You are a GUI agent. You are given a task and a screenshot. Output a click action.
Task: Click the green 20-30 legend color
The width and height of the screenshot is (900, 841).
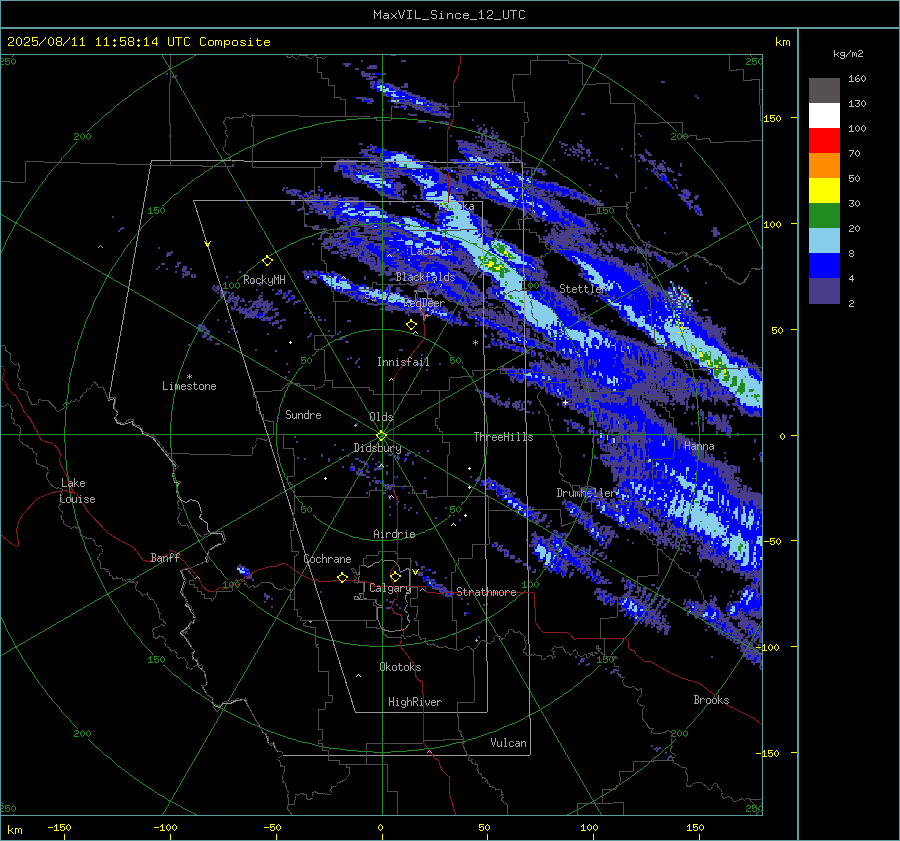point(824,216)
